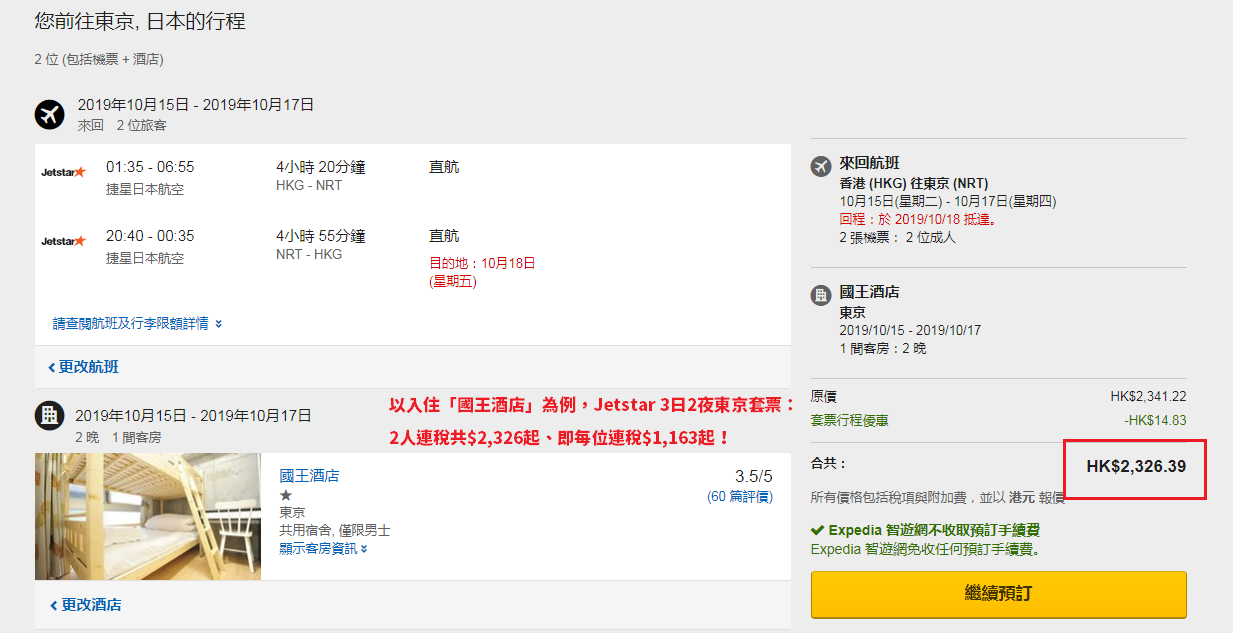Click the text 2 位 (包括機票 + 酒店)
Screen dimensions: 1233x633
(99, 59)
